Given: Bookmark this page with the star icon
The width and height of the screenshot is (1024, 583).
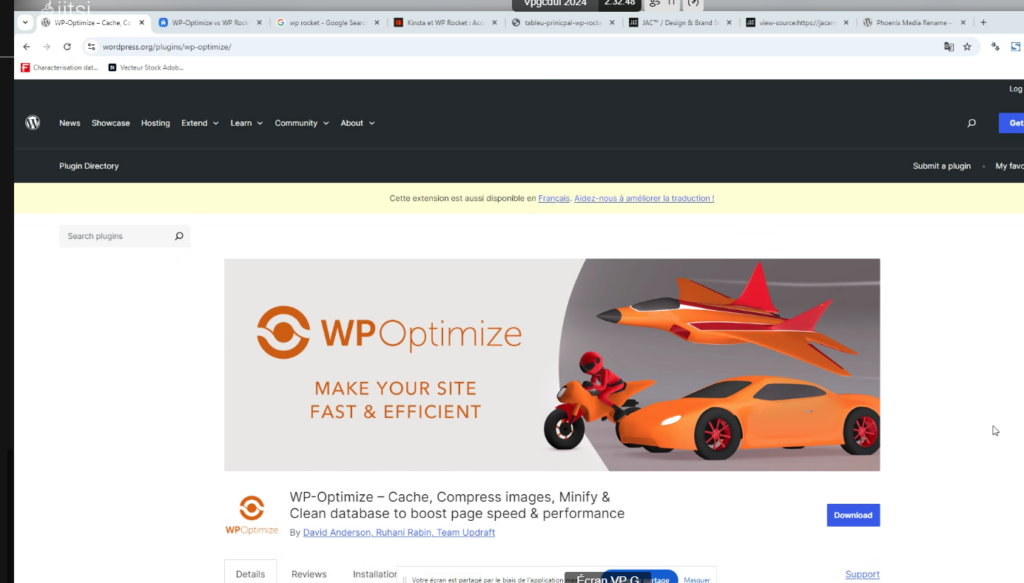Looking at the screenshot, I should pyautogui.click(x=967, y=46).
